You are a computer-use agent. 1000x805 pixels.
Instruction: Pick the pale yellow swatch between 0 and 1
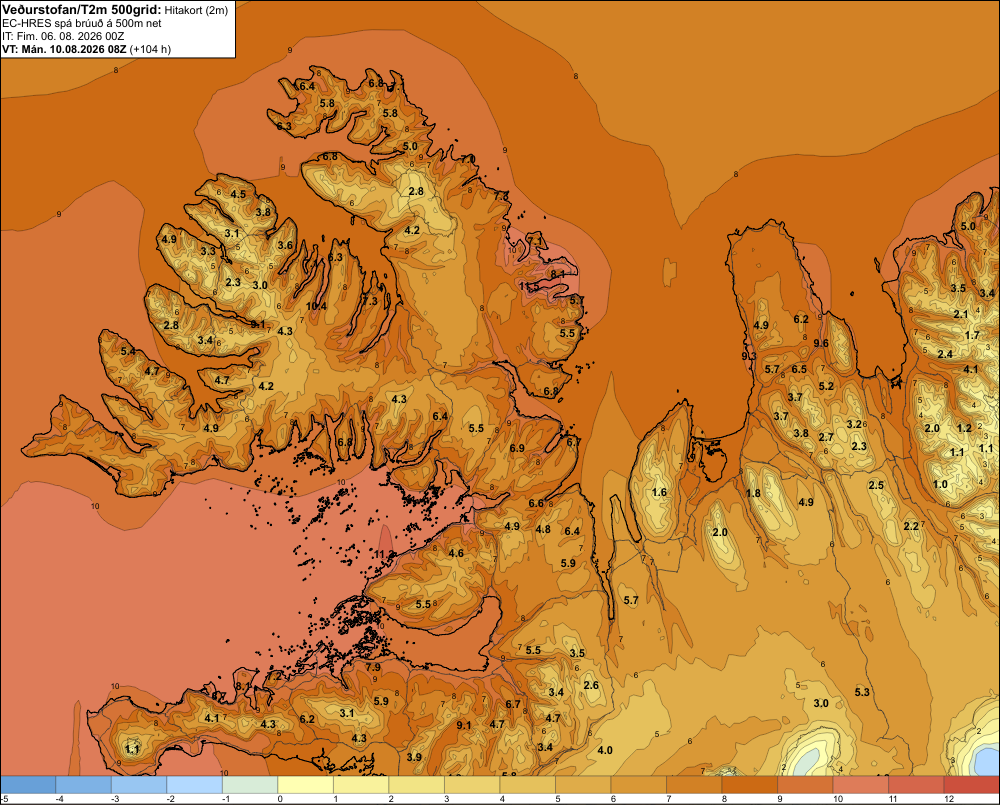click(x=305, y=785)
